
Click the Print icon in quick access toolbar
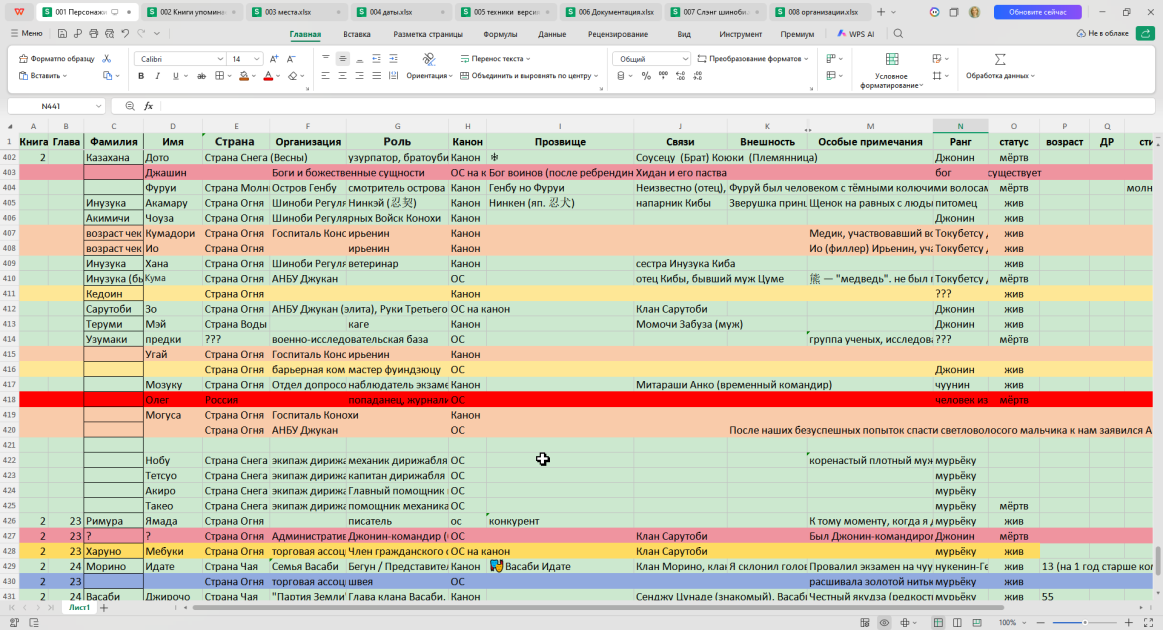tap(93, 33)
